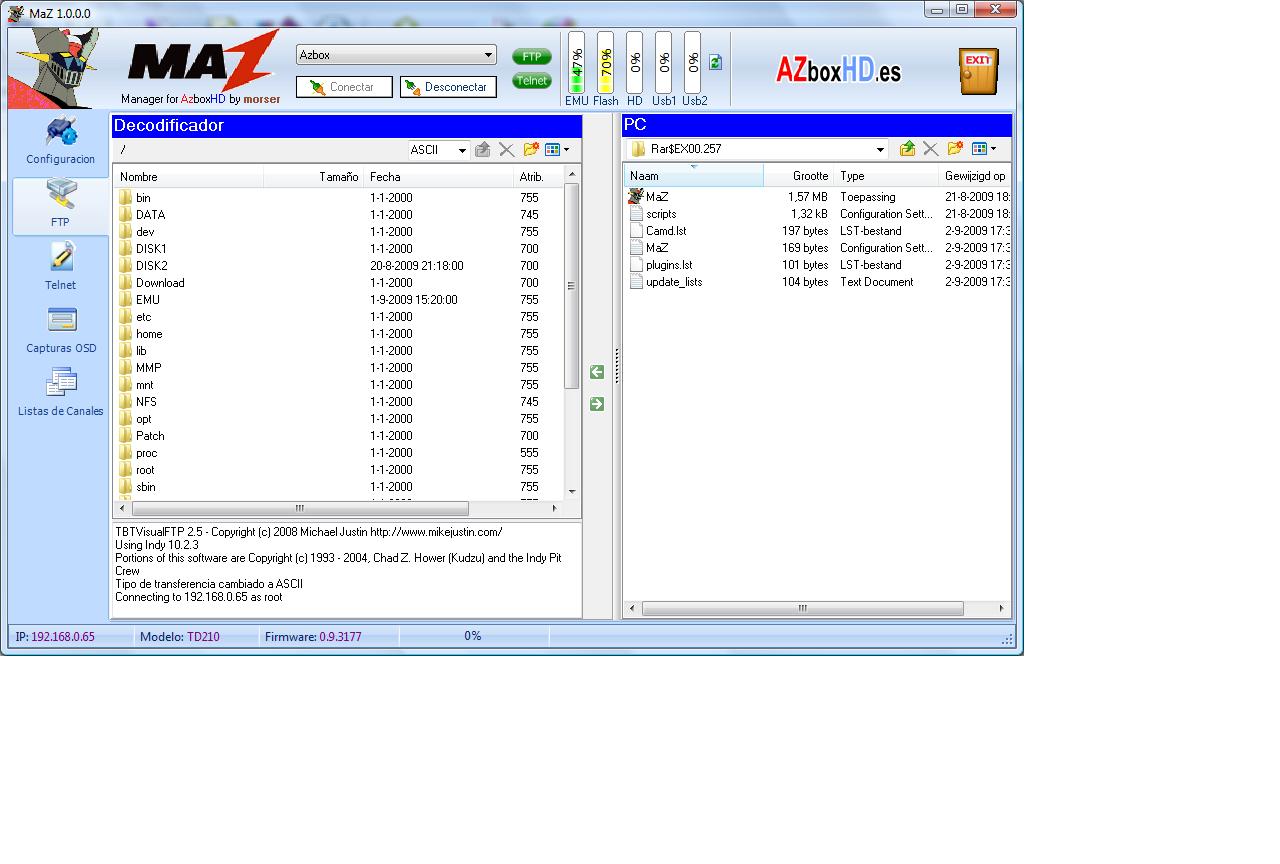
Task: Select the Patch folder row
Action: tap(339, 436)
